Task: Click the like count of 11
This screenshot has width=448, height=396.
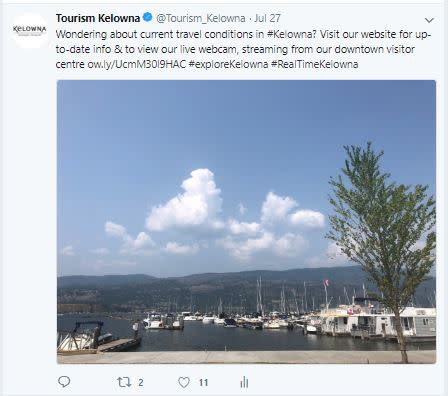Action: pyautogui.click(x=203, y=382)
